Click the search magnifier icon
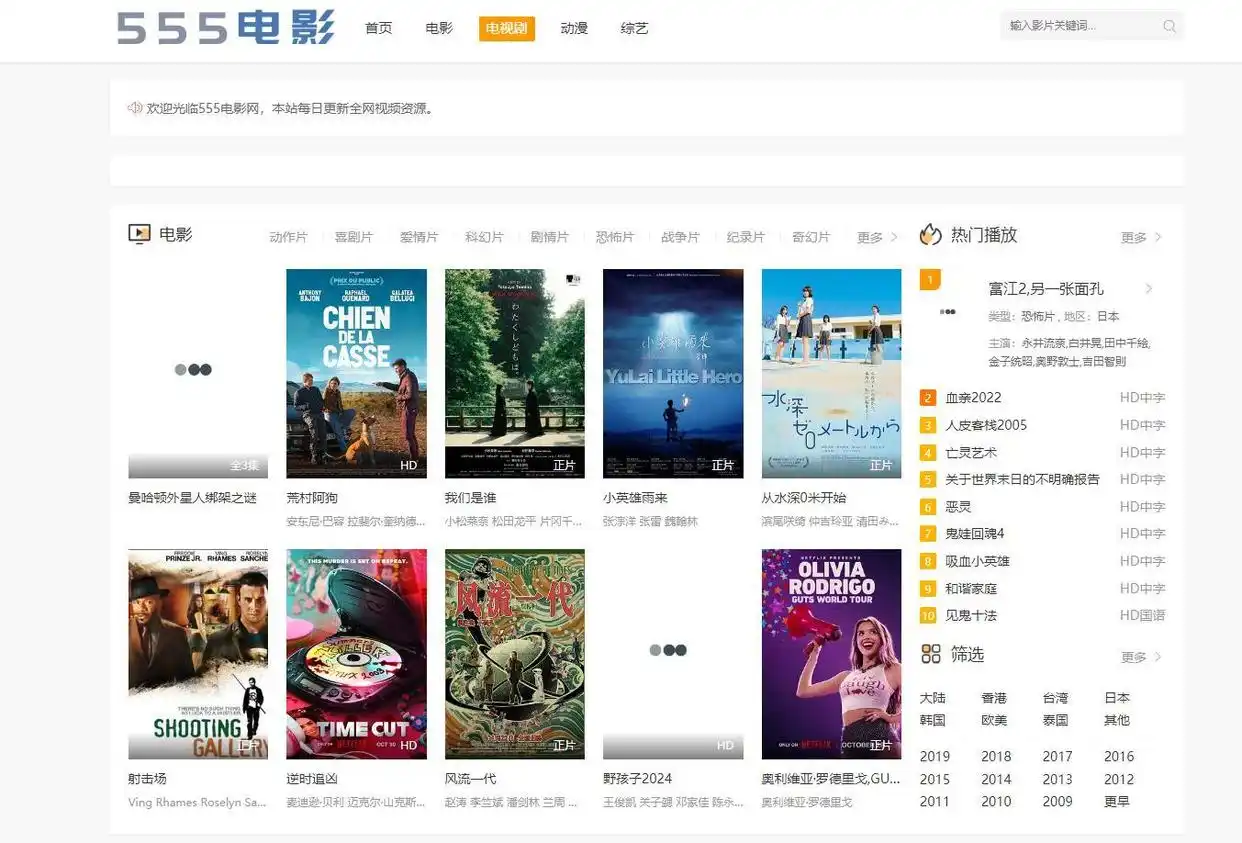Screen dimensions: 1242x843 1168,26
